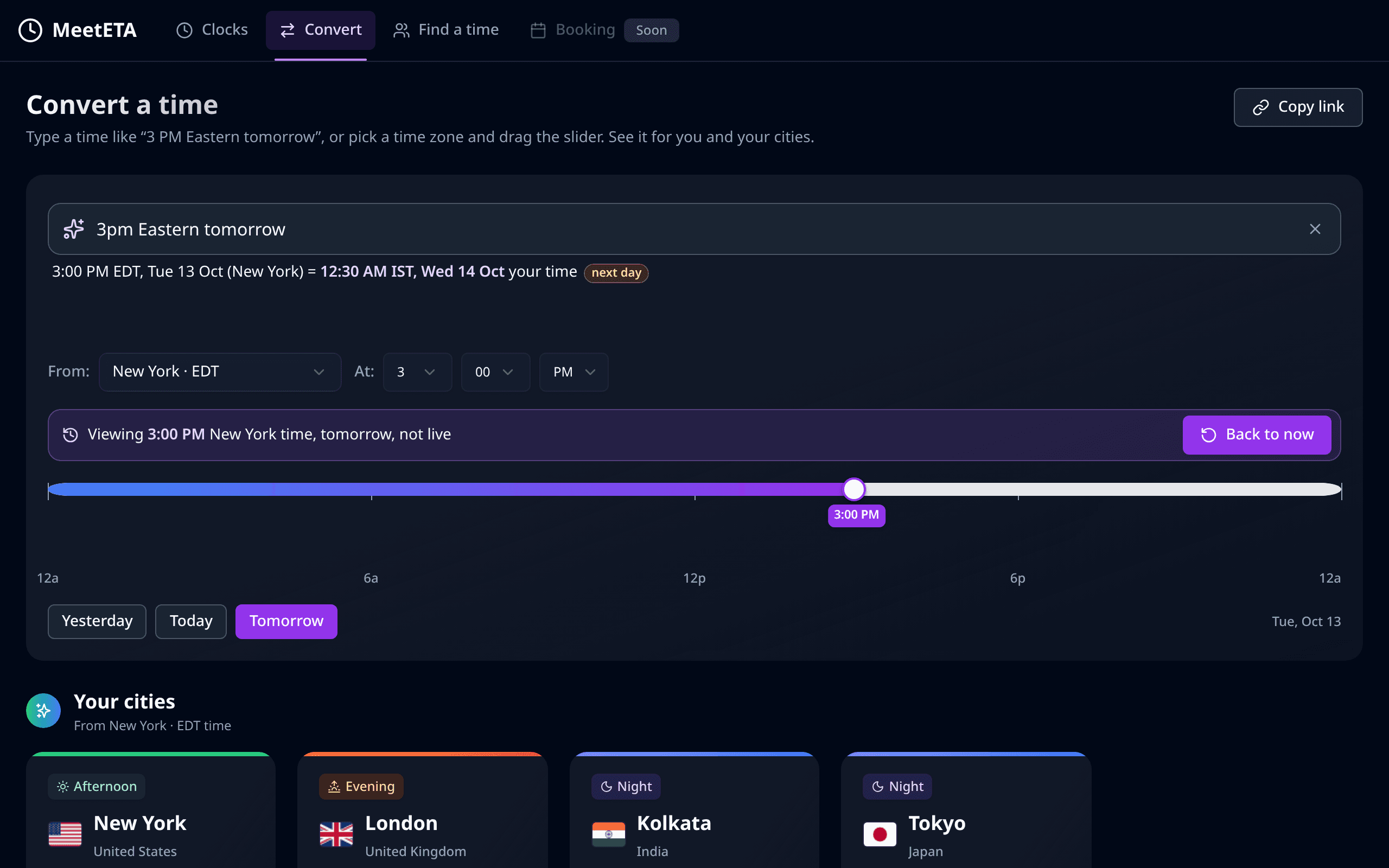The image size is (1389, 868).
Task: Click the Evening badge on London card
Action: 361,787
